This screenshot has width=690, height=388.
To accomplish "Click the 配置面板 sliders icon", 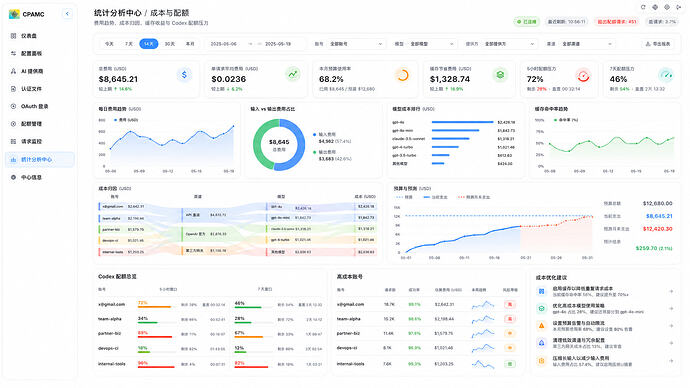I will pos(13,53).
